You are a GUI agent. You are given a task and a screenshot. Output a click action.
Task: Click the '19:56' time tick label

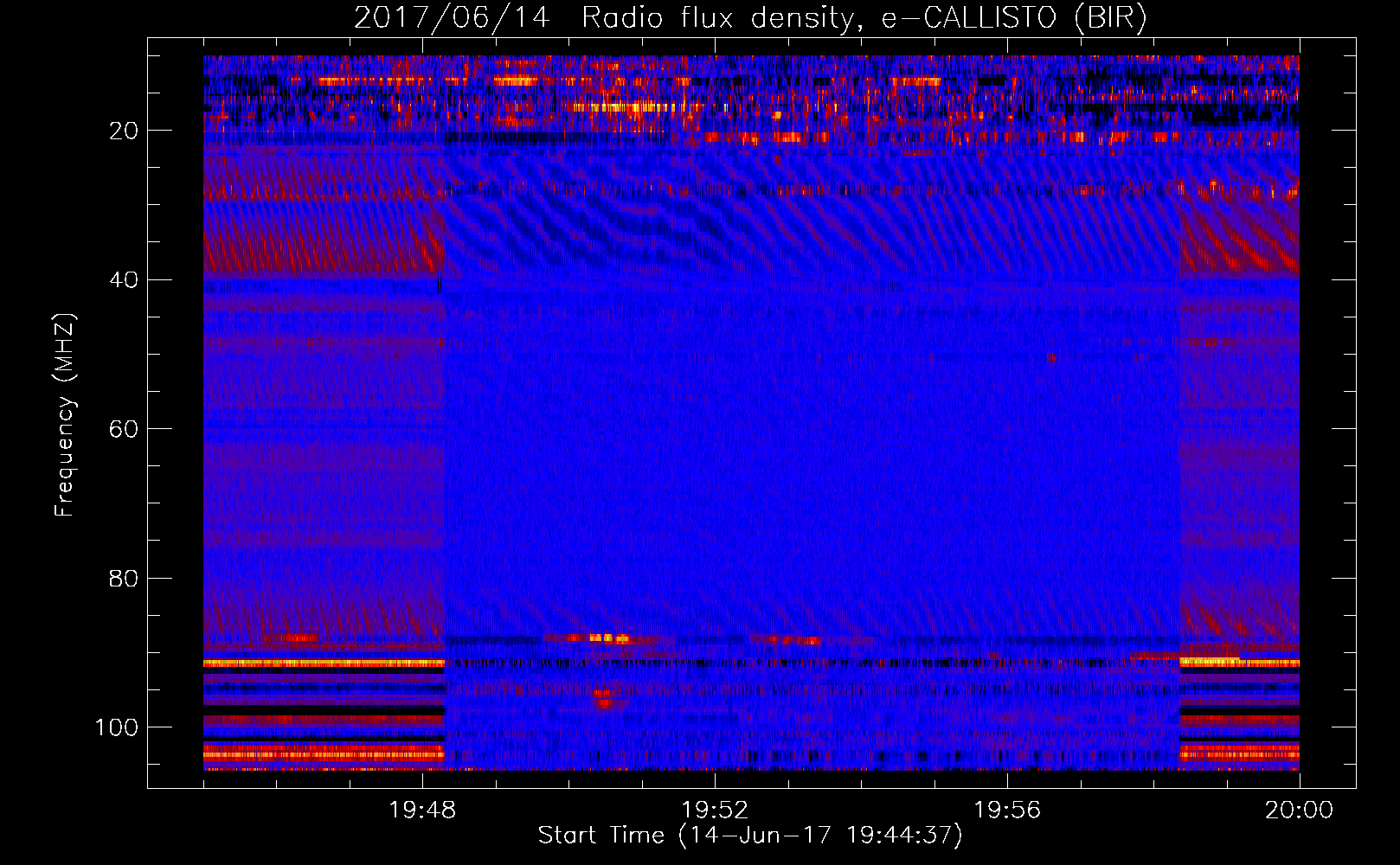pos(1007,811)
